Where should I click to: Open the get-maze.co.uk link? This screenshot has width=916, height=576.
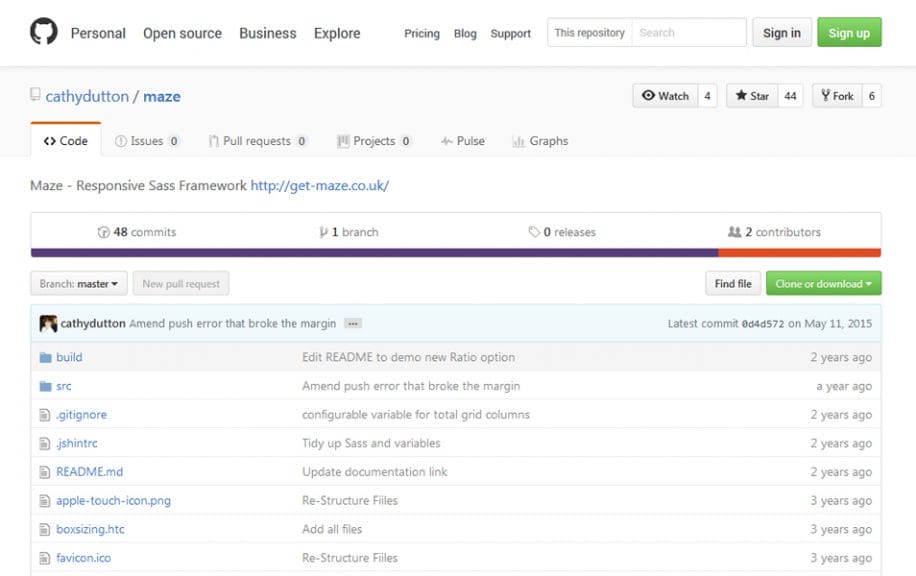[320, 186]
